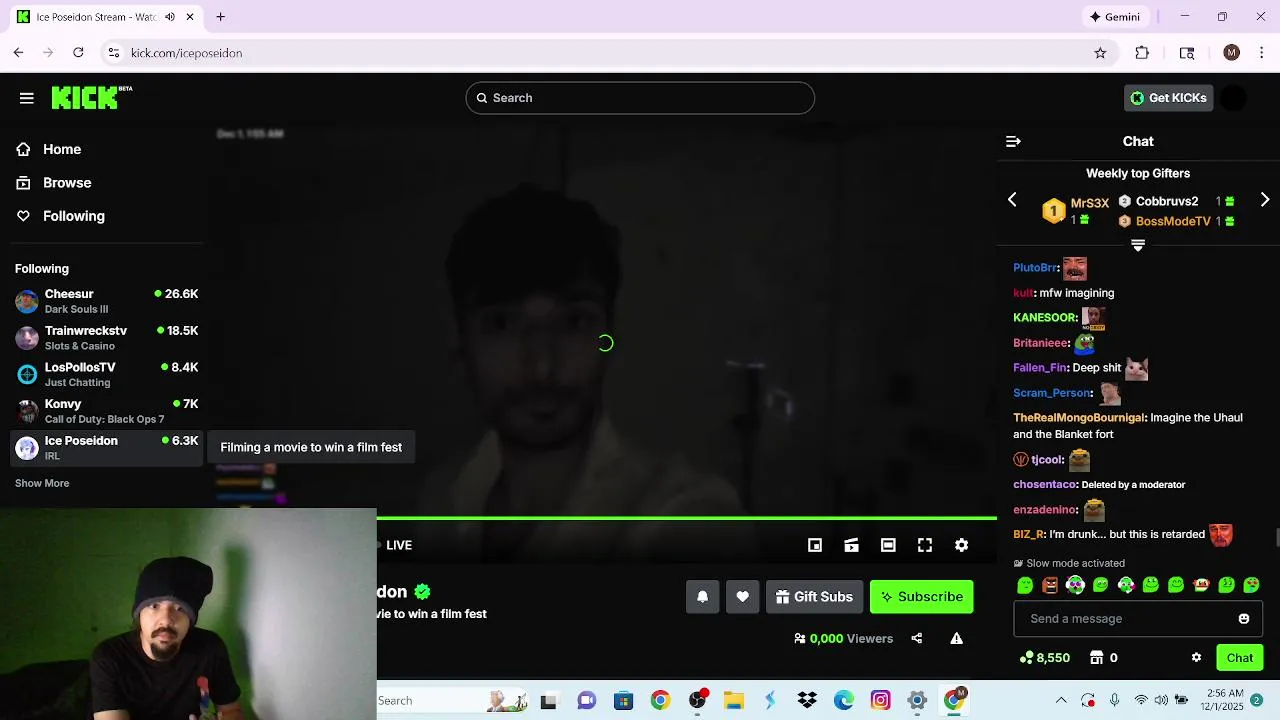Click the sleepy green emote (first quick emote)
Screen dimensions: 1280x720
1025,585
